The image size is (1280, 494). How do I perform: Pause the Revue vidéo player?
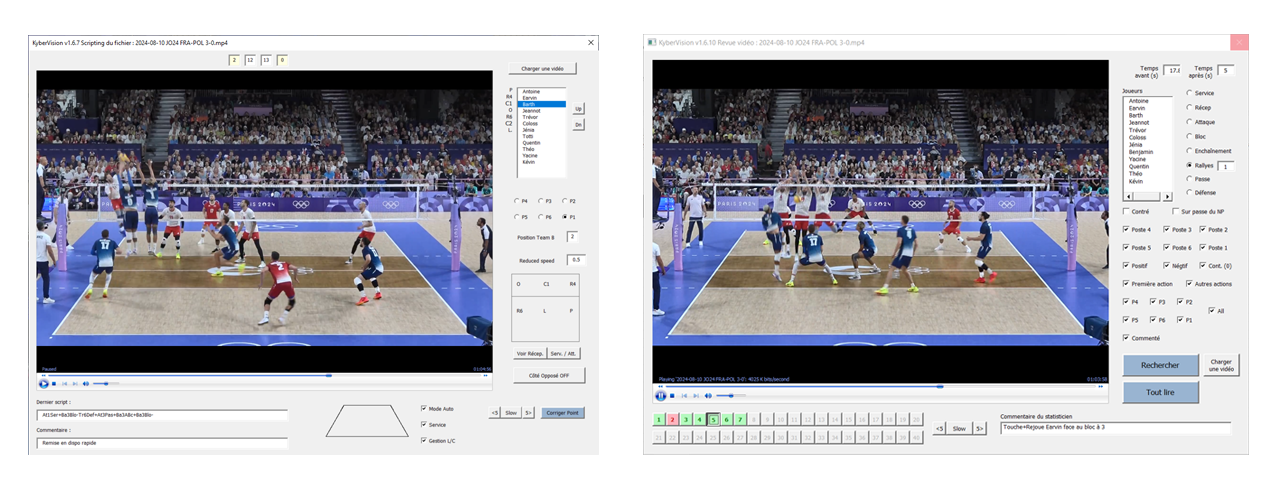(660, 395)
